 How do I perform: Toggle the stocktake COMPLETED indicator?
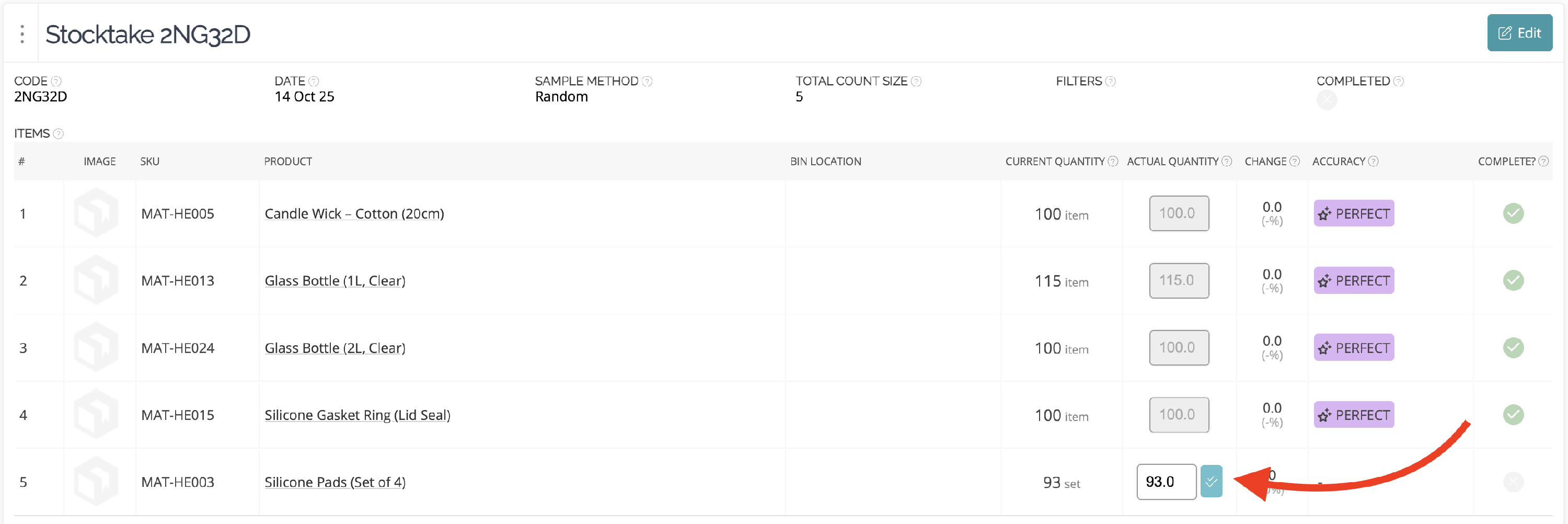(x=1327, y=100)
